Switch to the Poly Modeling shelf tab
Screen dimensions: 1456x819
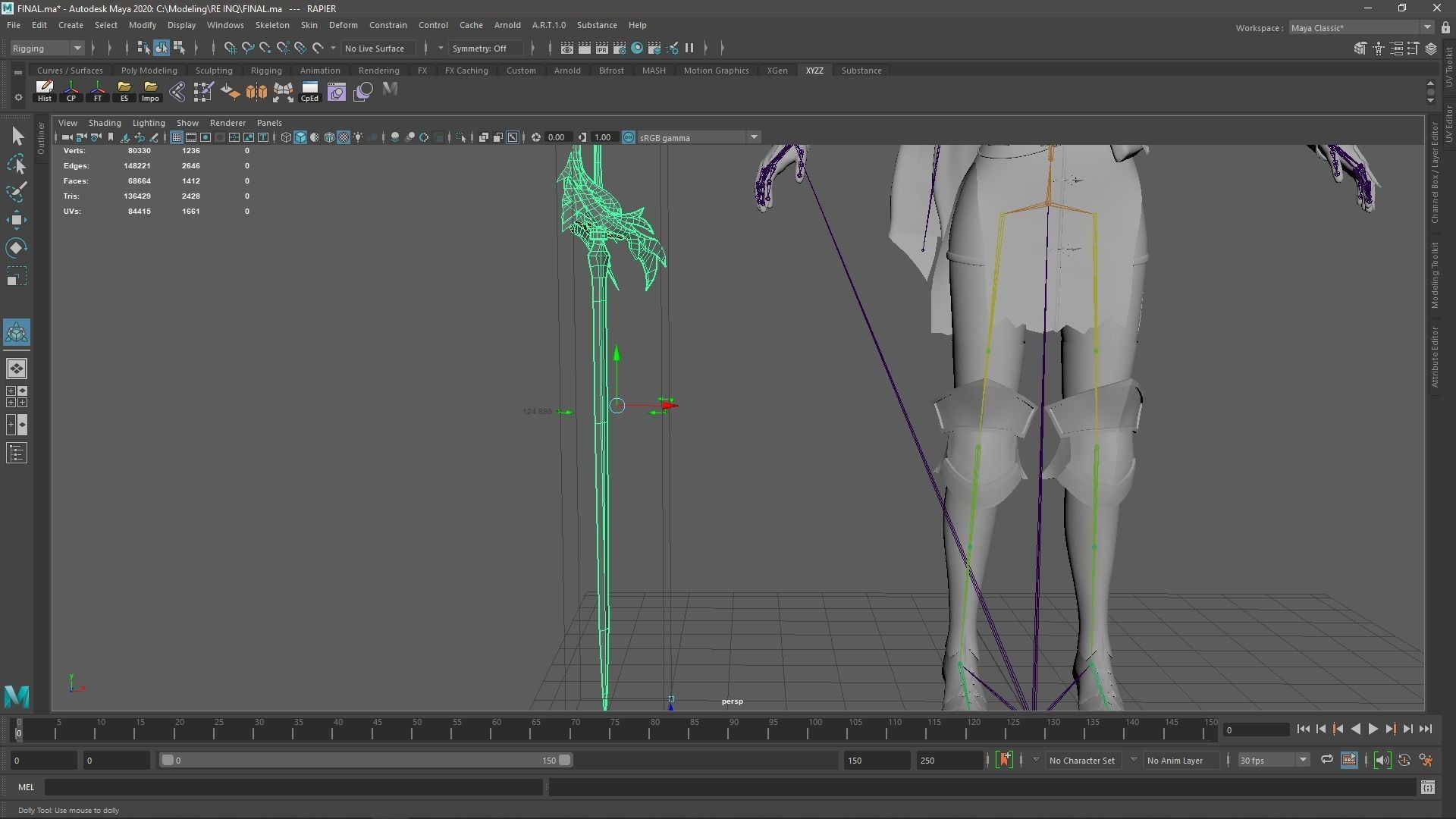(x=149, y=71)
